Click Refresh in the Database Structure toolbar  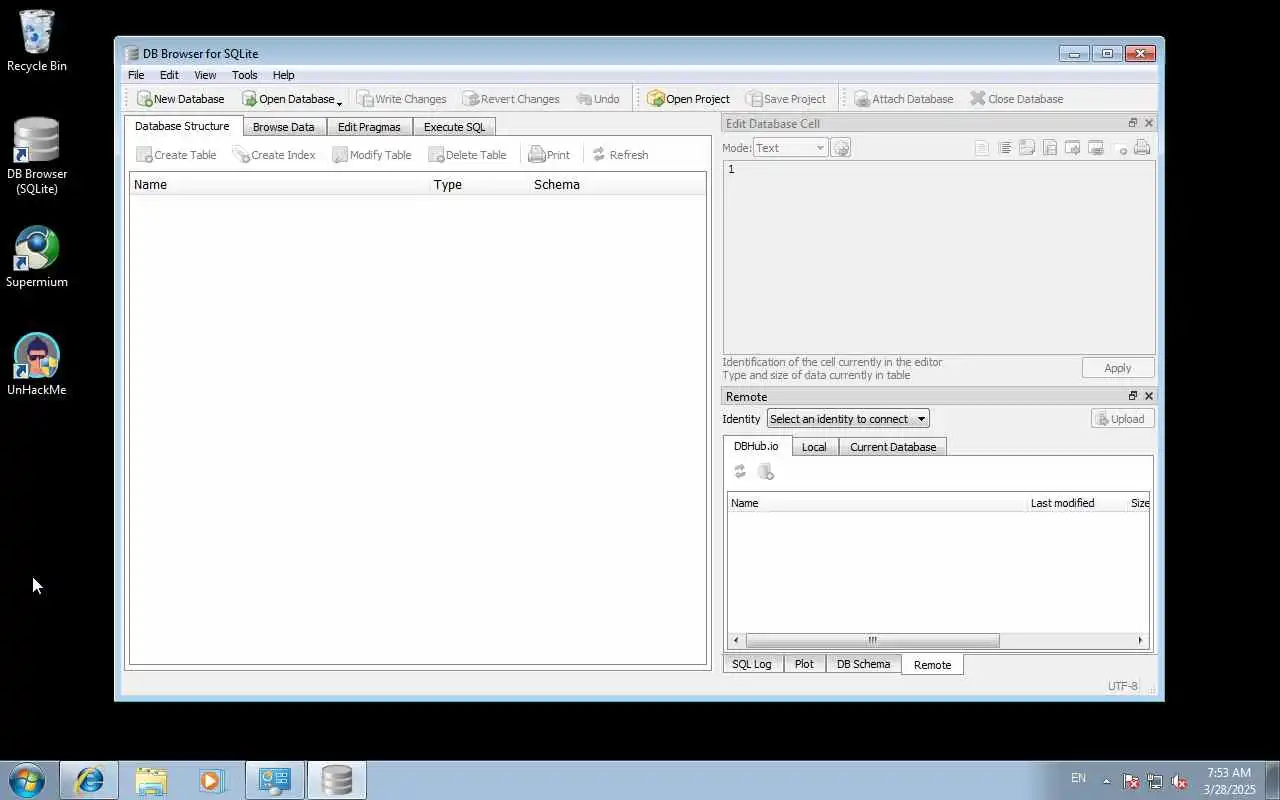(x=620, y=155)
